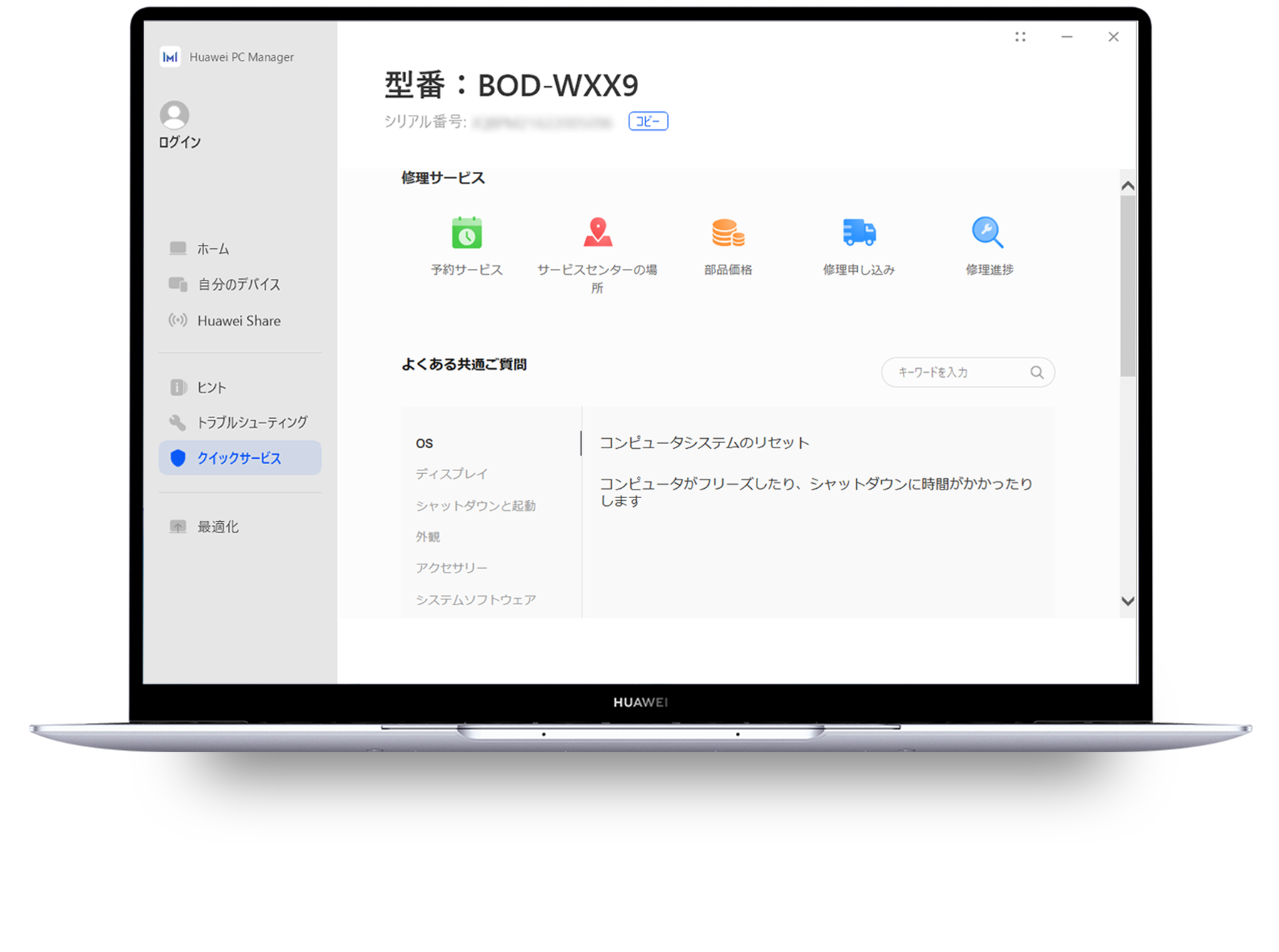Click the Huawei PC Manager logo icon
The width and height of the screenshot is (1279, 952).
170,57
